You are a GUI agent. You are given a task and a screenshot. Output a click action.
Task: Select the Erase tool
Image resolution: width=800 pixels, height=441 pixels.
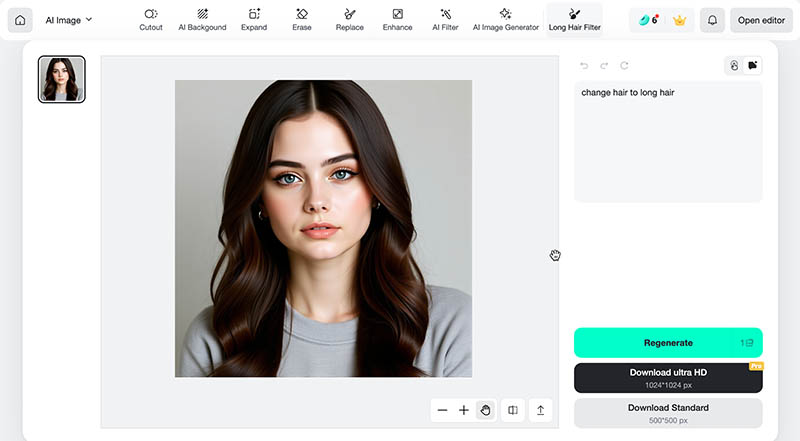[302, 19]
